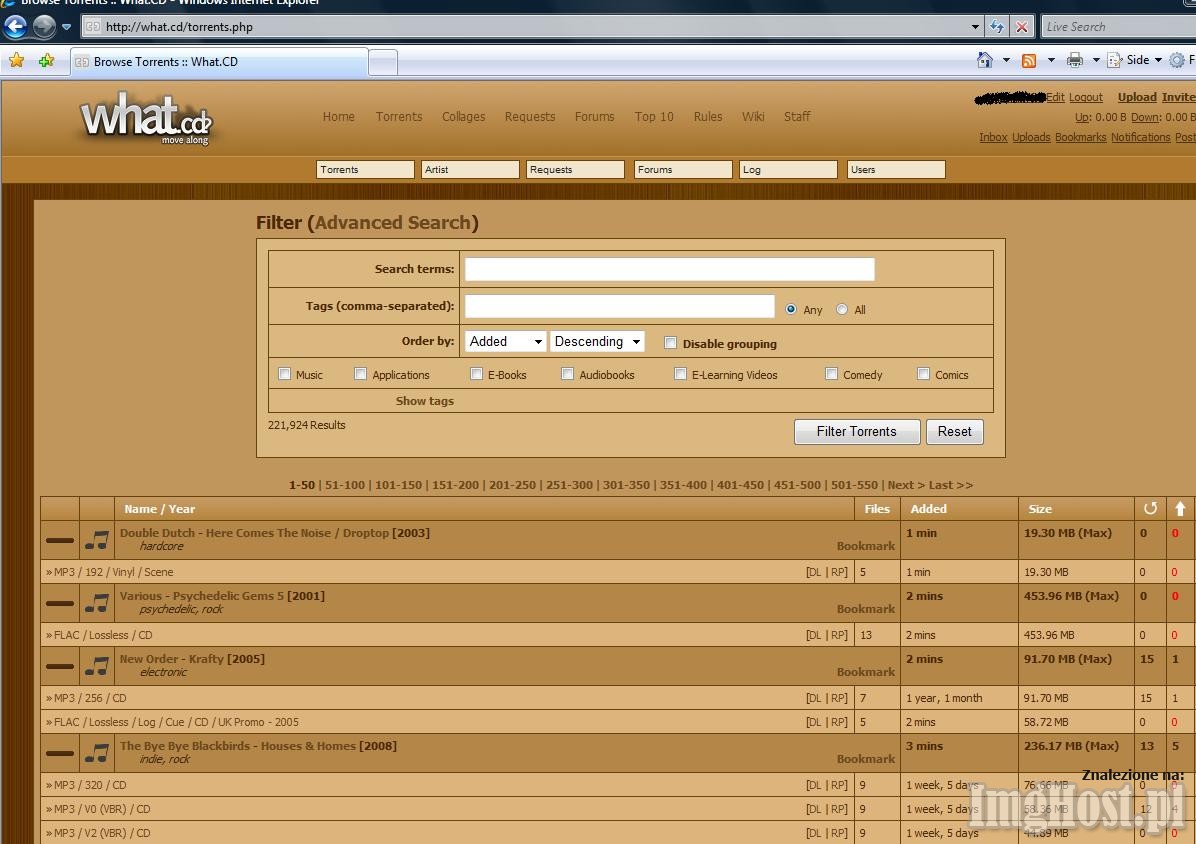
Task: Open the Collages menu item
Action: [x=464, y=117]
